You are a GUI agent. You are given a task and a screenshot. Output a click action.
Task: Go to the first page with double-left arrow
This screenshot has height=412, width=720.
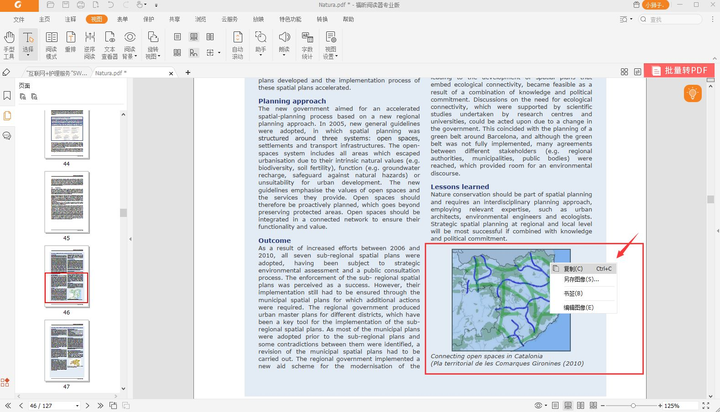click(8, 406)
